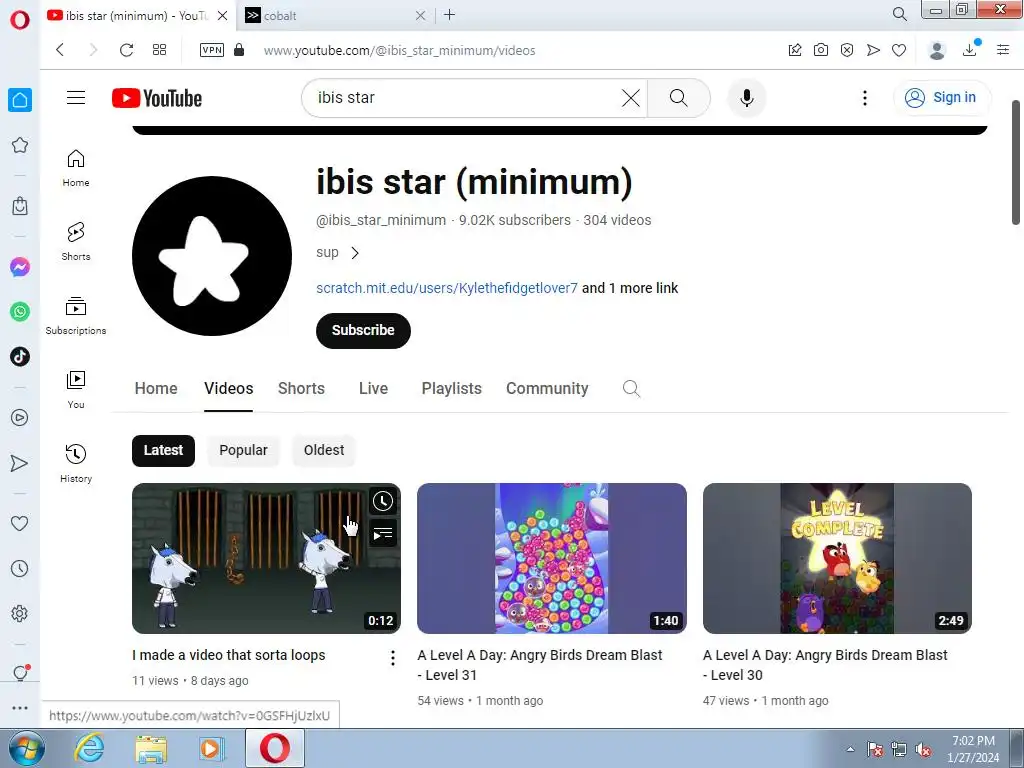Image resolution: width=1024 pixels, height=768 pixels.
Task: Switch to the cobalt tab
Action: [x=335, y=16]
